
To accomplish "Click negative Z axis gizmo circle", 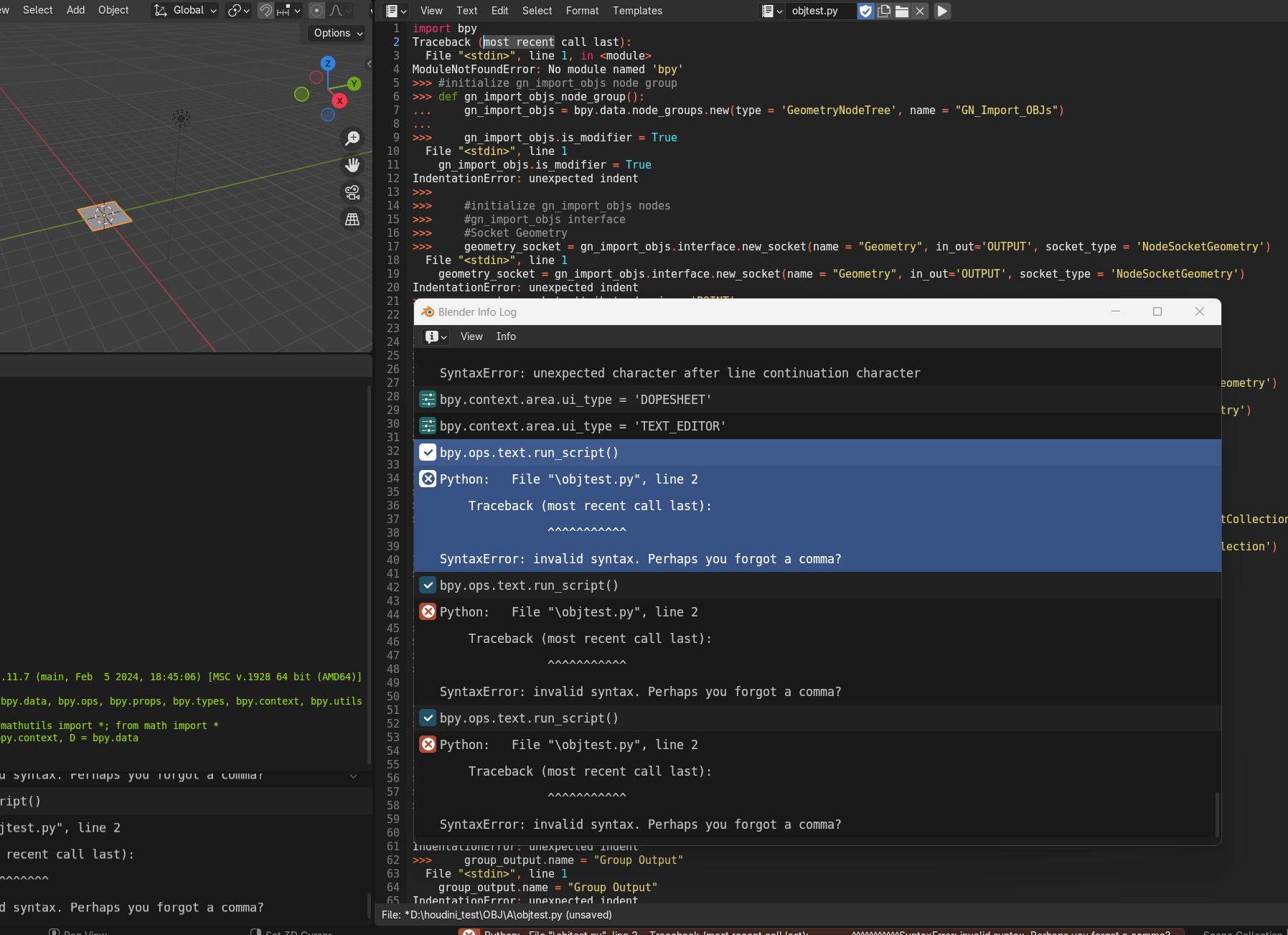I will pyautogui.click(x=328, y=114).
